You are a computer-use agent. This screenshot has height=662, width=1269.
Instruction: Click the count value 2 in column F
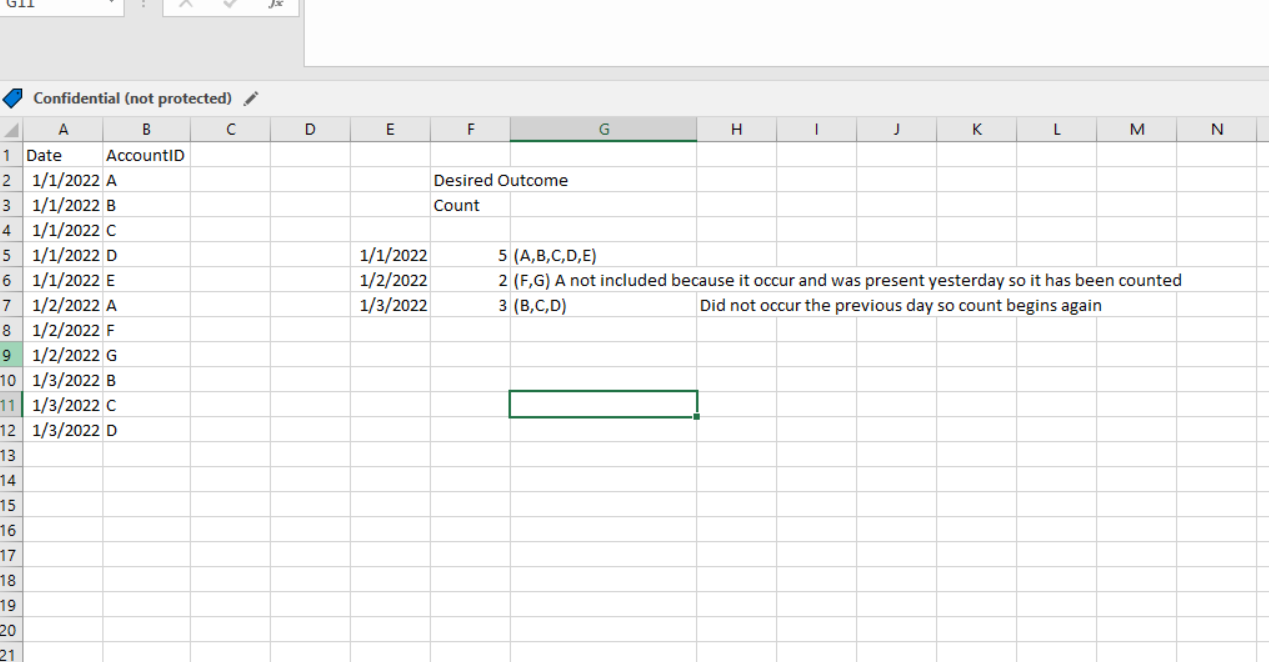tap(470, 280)
